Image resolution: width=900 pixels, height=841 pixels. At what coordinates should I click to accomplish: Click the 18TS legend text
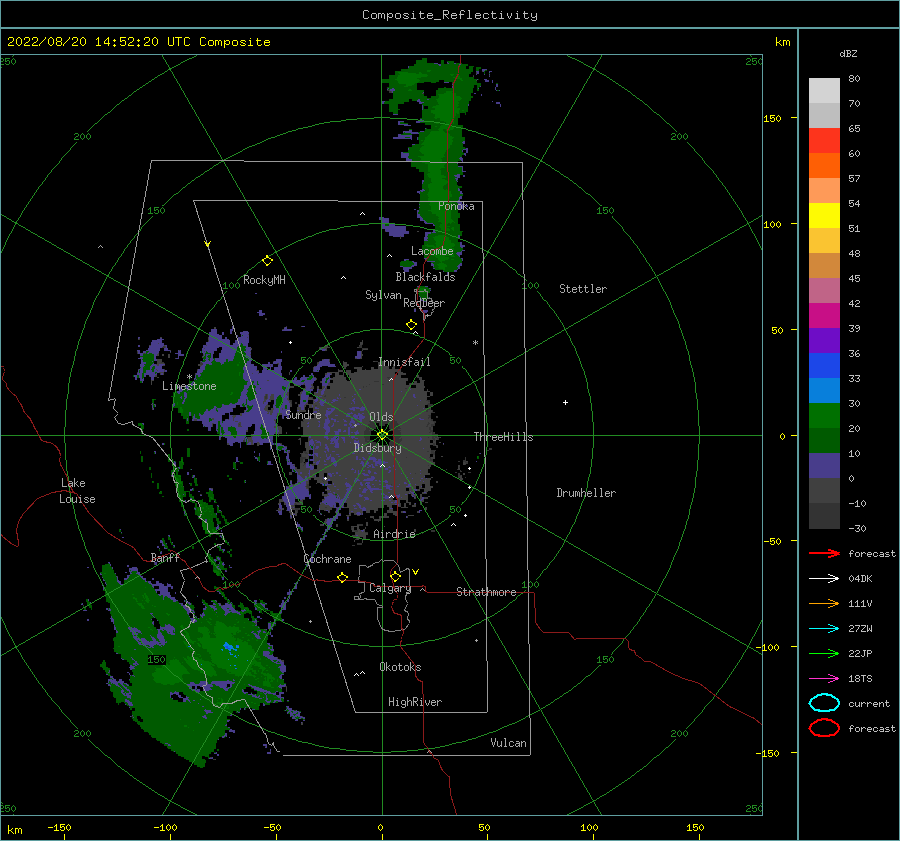[860, 679]
